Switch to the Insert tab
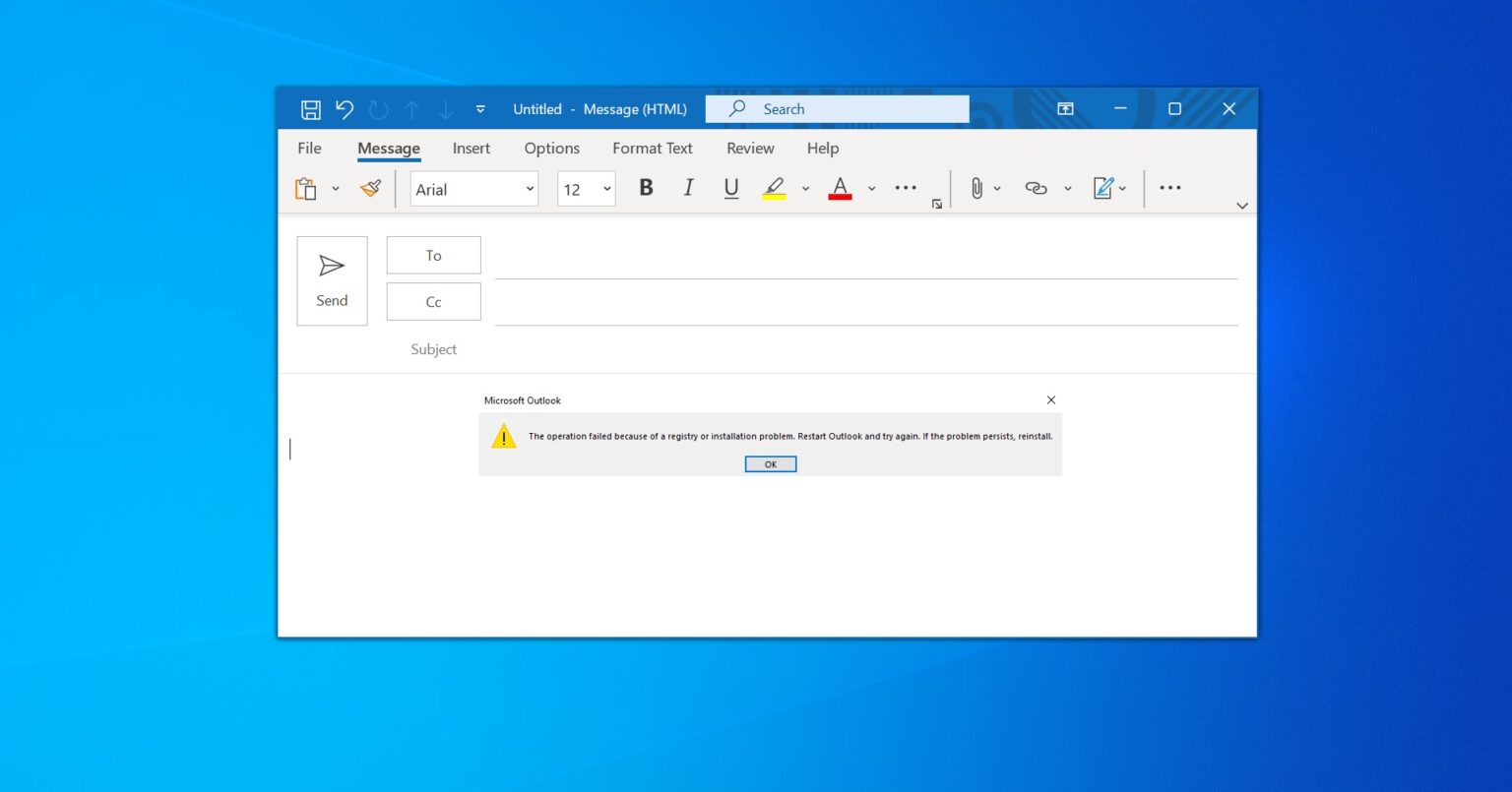The width and height of the screenshot is (1512, 792). (x=472, y=149)
